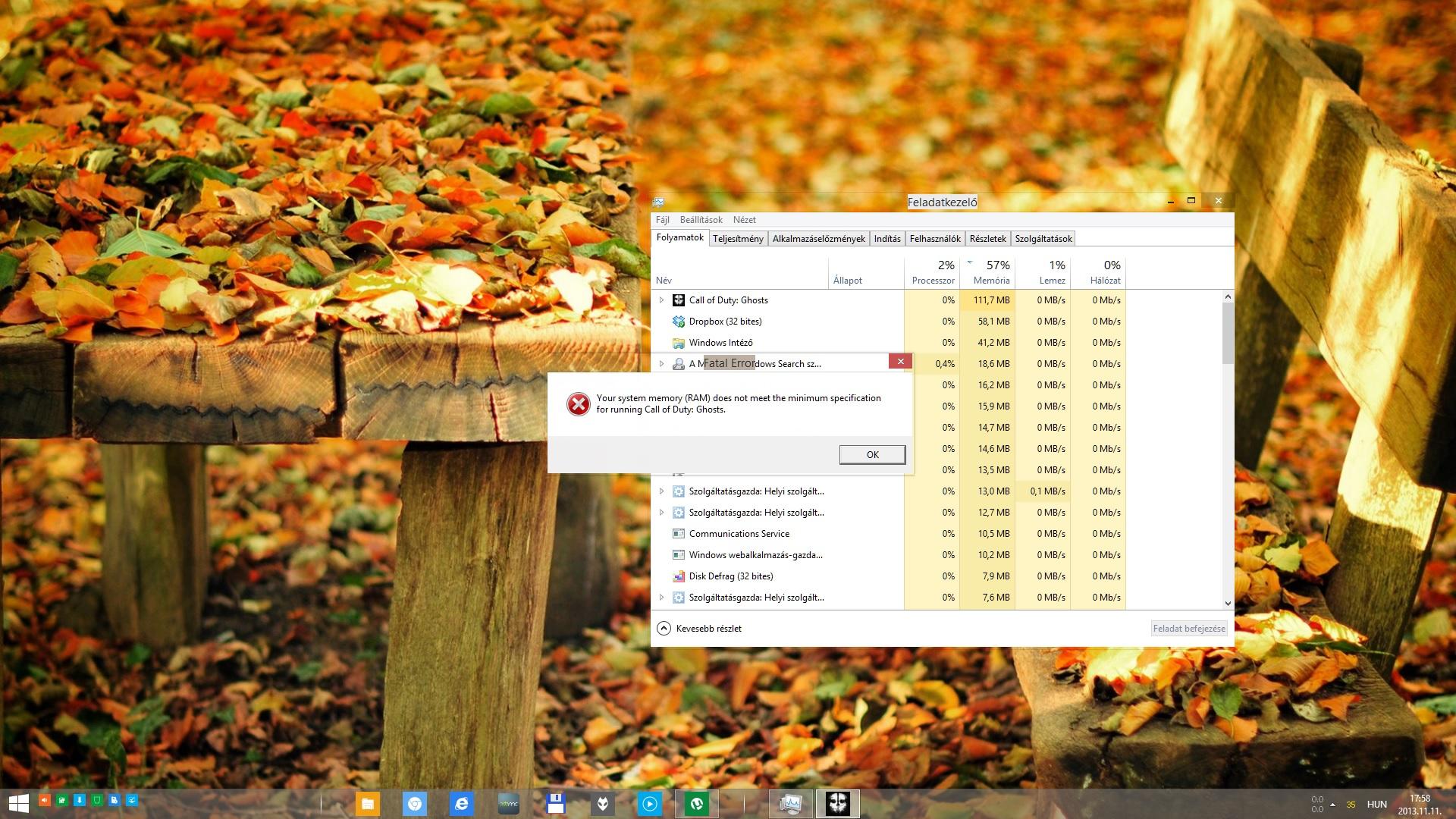Switch to the Teljesítmény tab
The image size is (1456, 819).
pos(738,239)
